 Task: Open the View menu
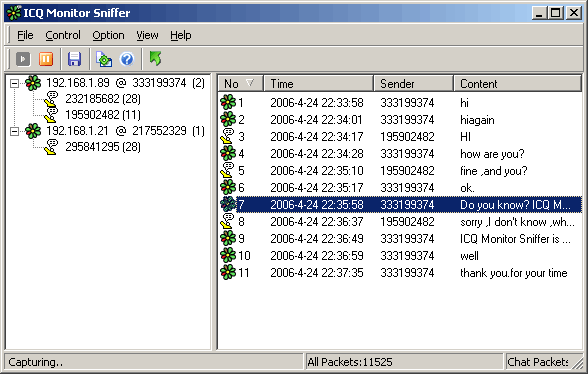147,35
